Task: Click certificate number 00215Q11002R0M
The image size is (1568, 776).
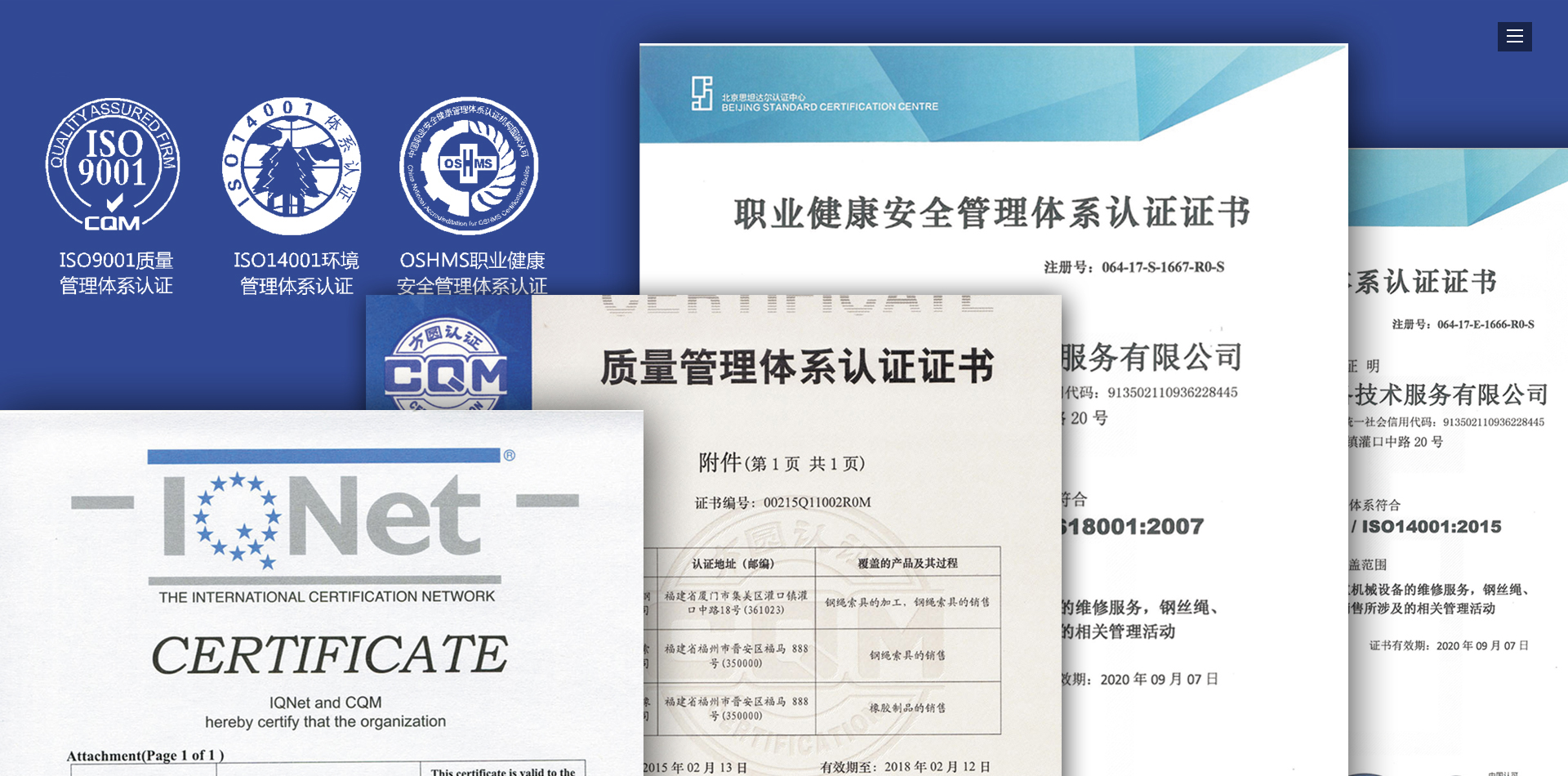Action: click(x=817, y=502)
